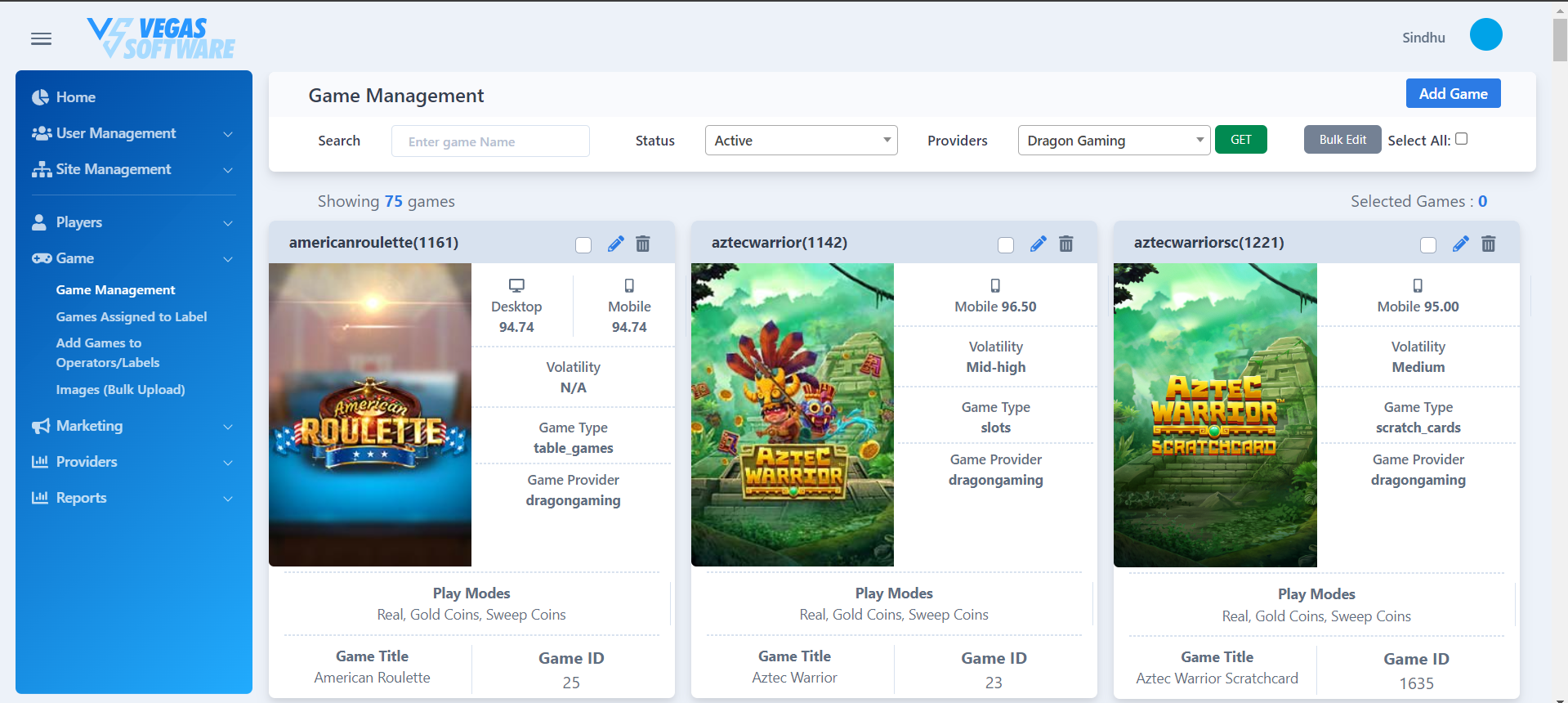Edit aztecwarrior(1142) with the pencil icon

click(x=1039, y=244)
